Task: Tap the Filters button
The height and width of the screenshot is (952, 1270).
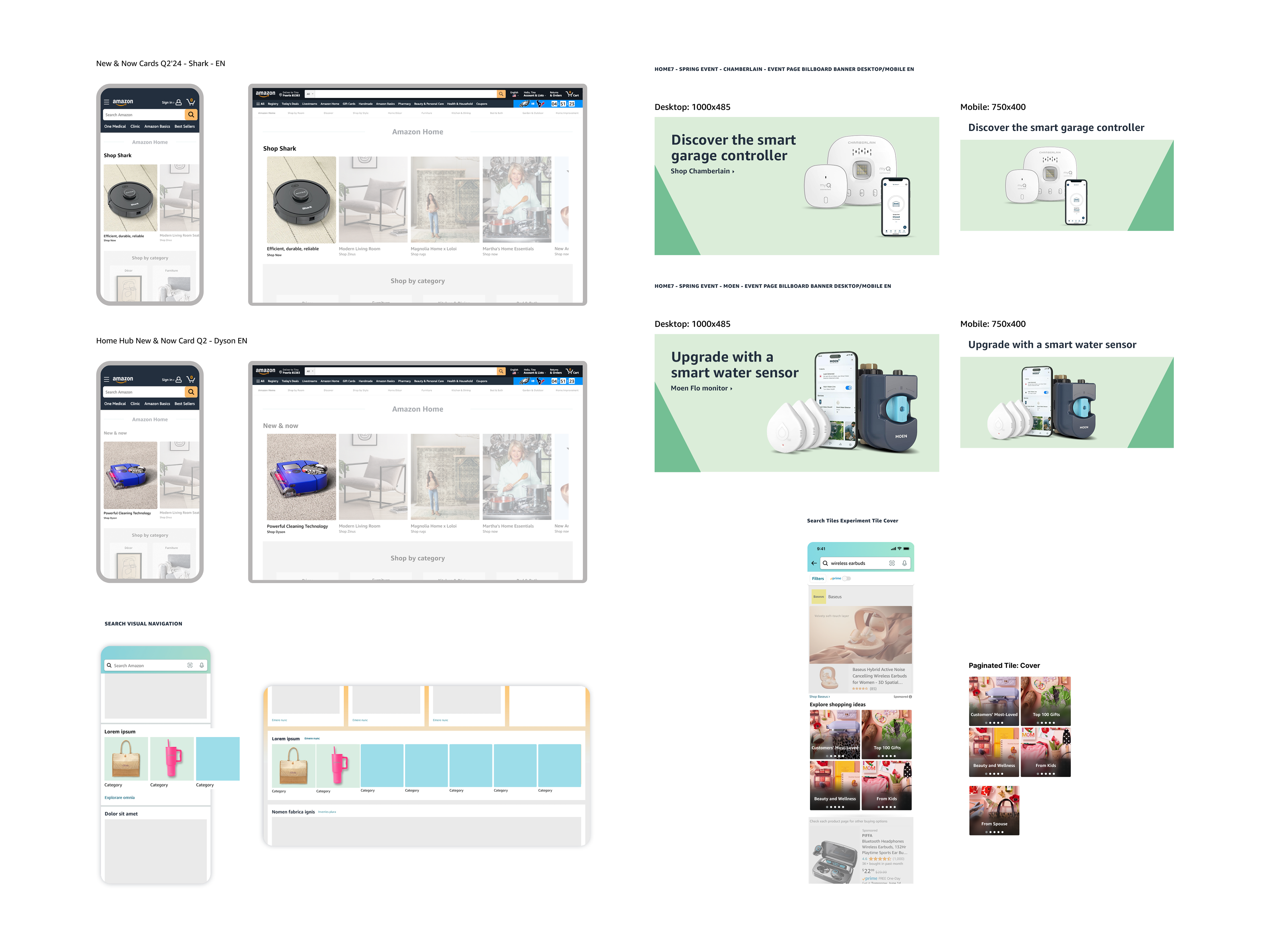Action: (x=818, y=578)
